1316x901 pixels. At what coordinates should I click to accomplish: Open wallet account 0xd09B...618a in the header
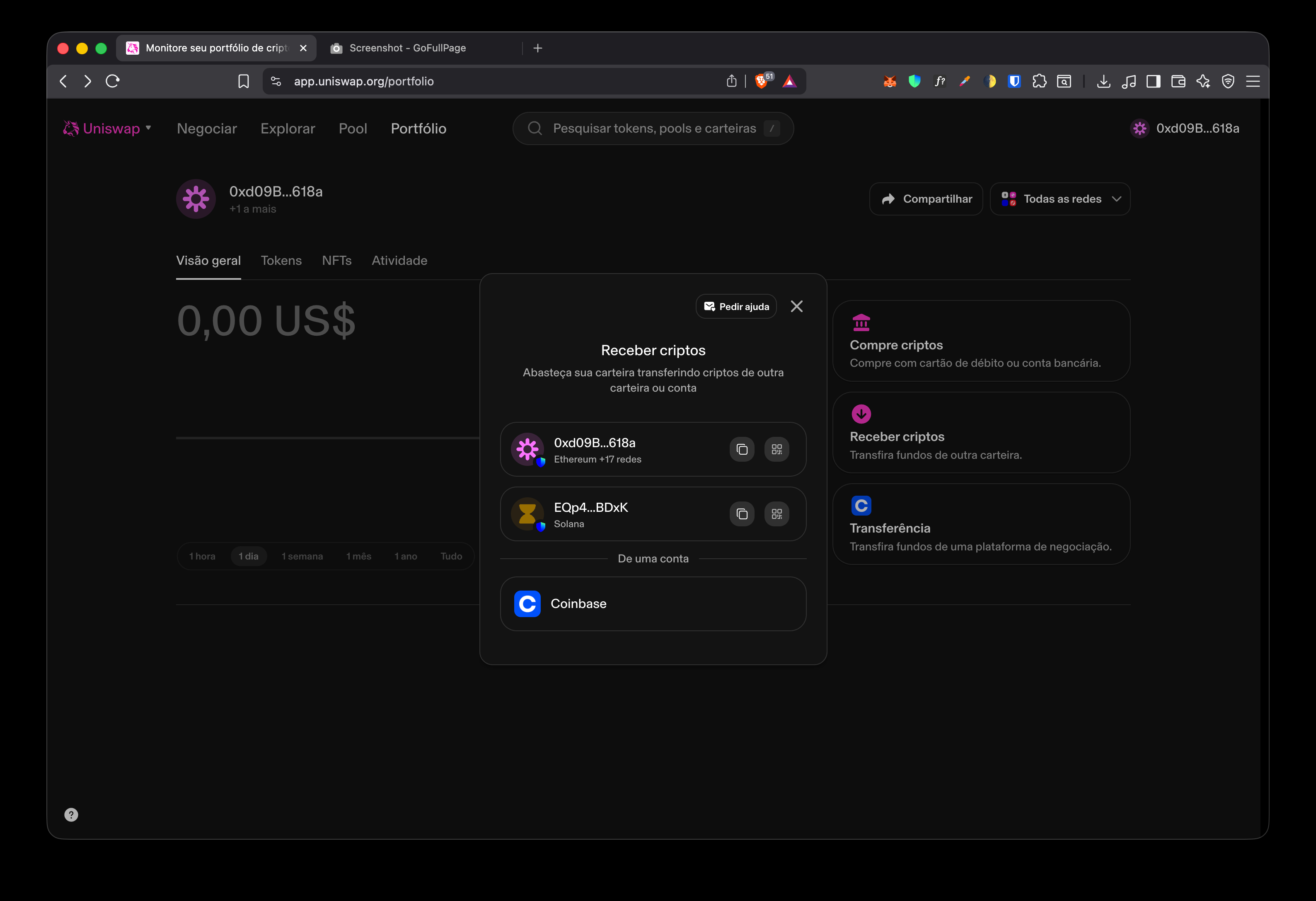(1185, 128)
